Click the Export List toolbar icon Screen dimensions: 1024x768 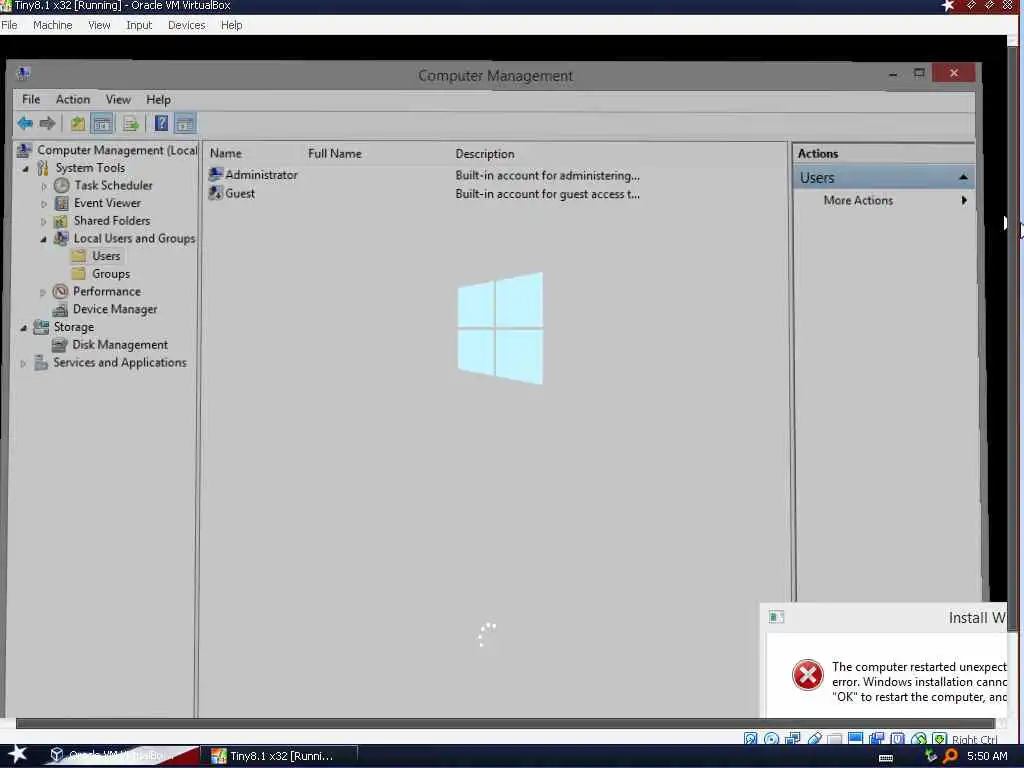point(131,123)
